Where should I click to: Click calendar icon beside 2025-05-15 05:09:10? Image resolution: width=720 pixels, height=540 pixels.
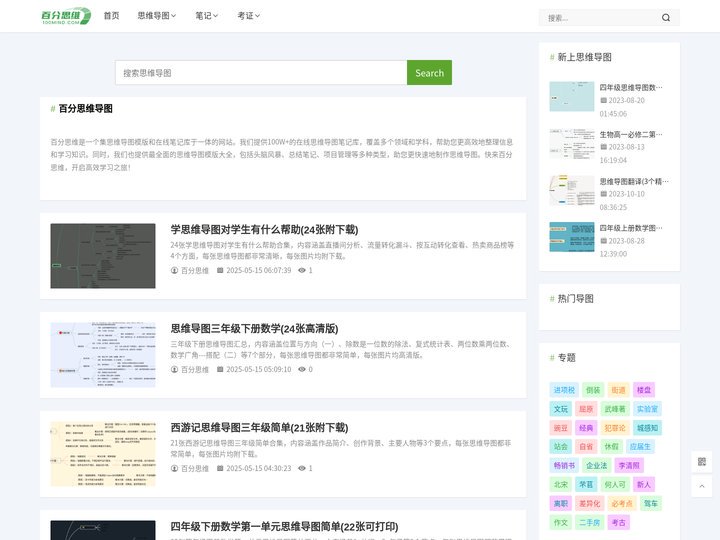[x=220, y=370]
